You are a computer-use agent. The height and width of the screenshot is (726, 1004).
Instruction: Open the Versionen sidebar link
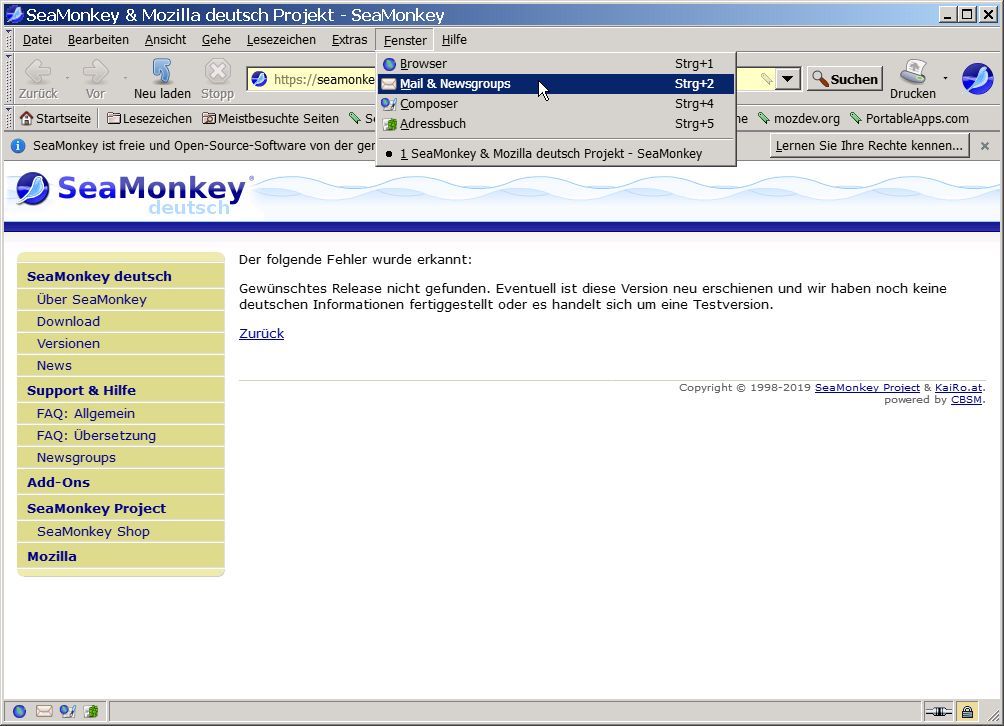coord(69,343)
